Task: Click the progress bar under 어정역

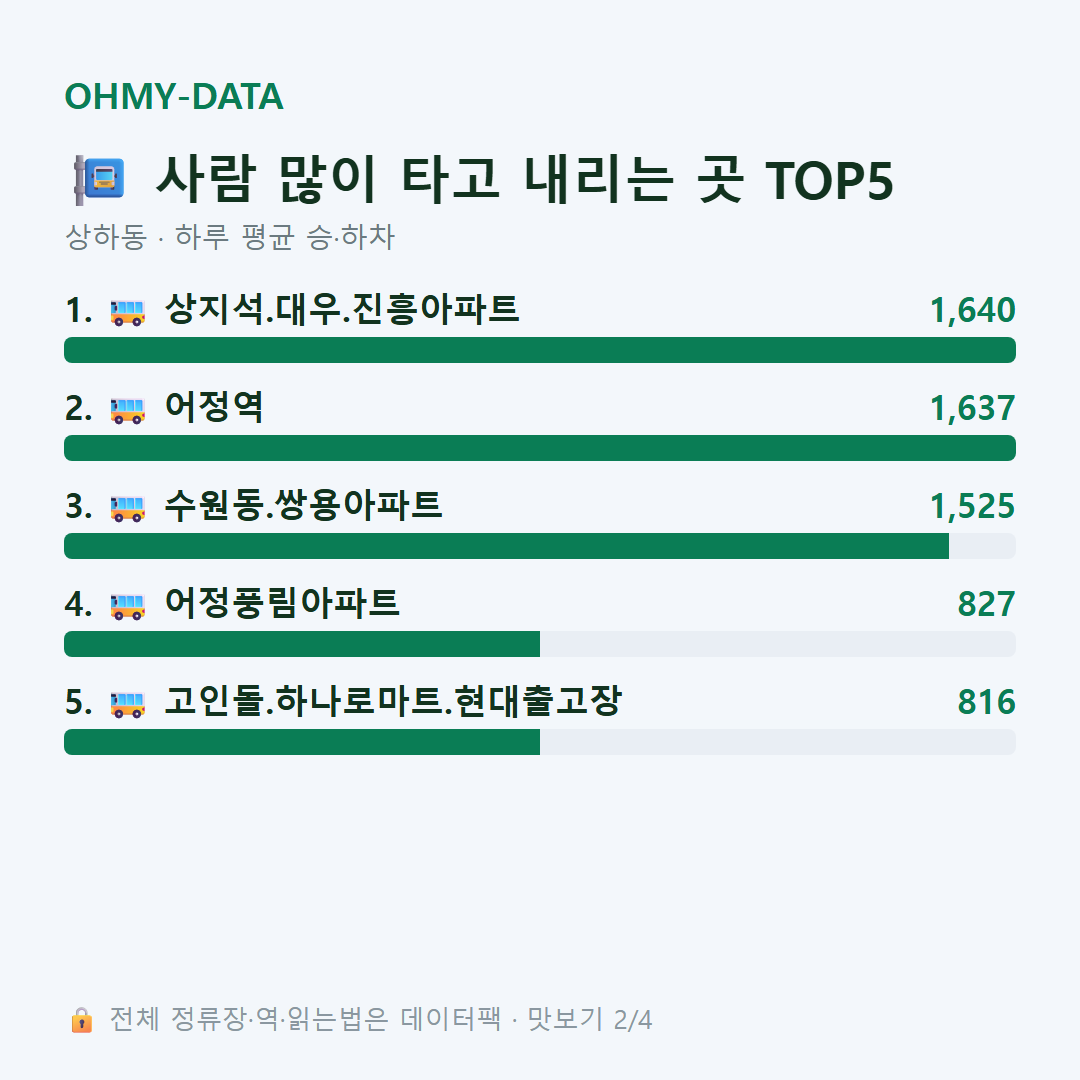Action: coord(540,448)
